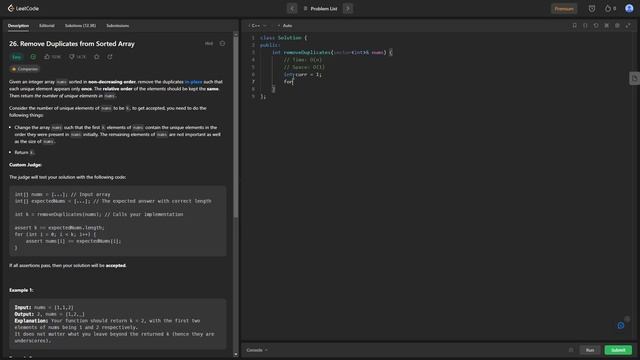The width and height of the screenshot is (640, 360).
Task: Open the shield badge icon in header
Action: pos(591,9)
